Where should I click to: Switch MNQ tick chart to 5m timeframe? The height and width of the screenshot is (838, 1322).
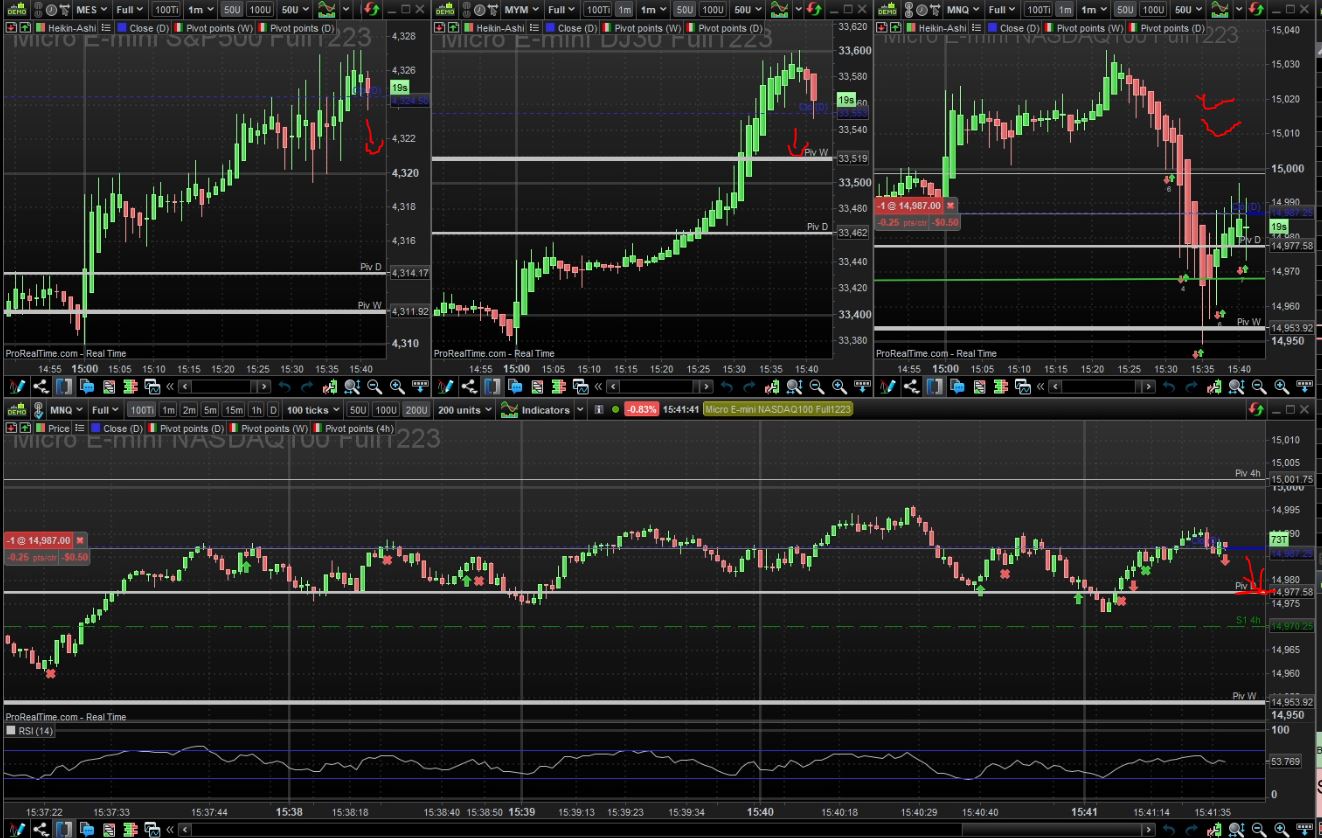pos(210,410)
